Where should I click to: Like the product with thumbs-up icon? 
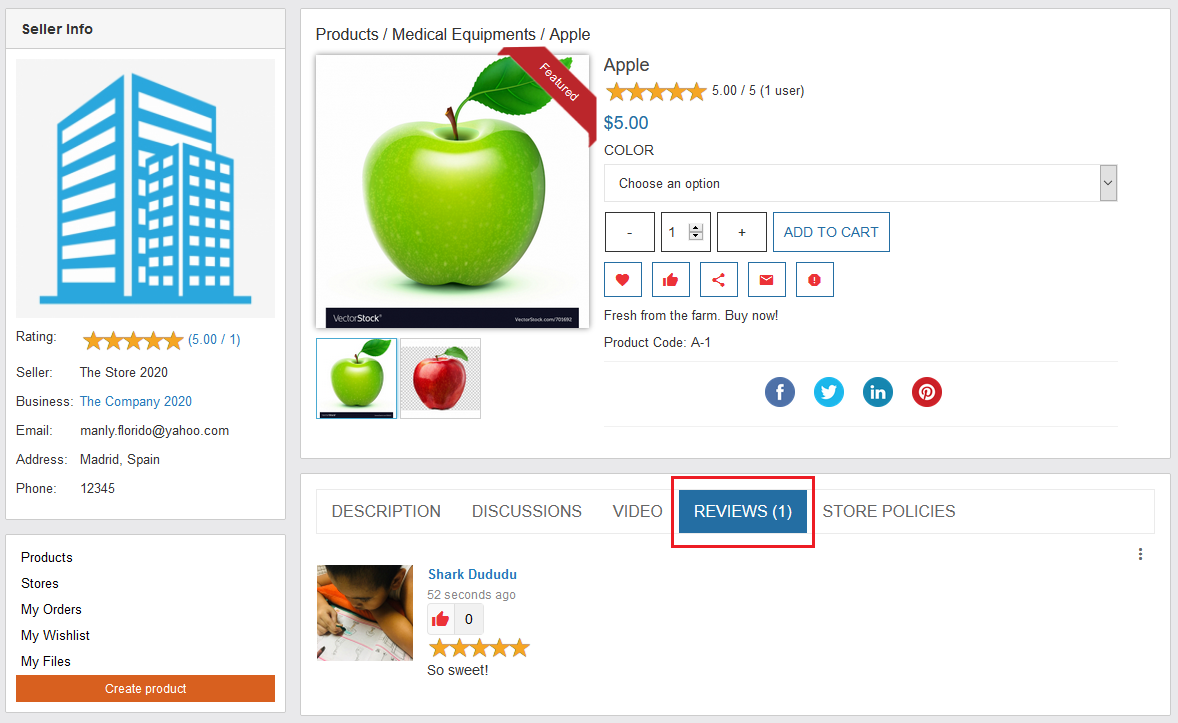(x=670, y=280)
